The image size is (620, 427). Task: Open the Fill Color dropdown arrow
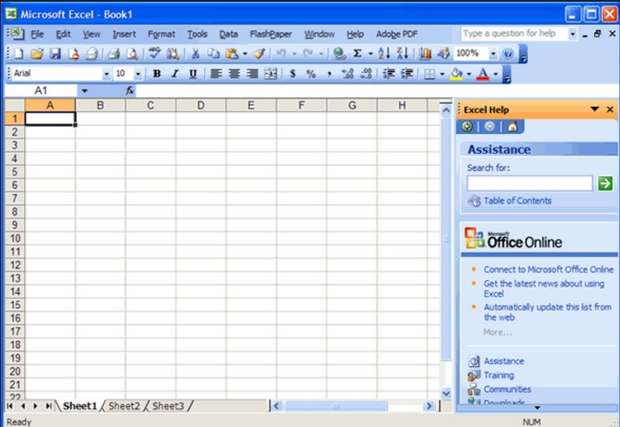[469, 74]
